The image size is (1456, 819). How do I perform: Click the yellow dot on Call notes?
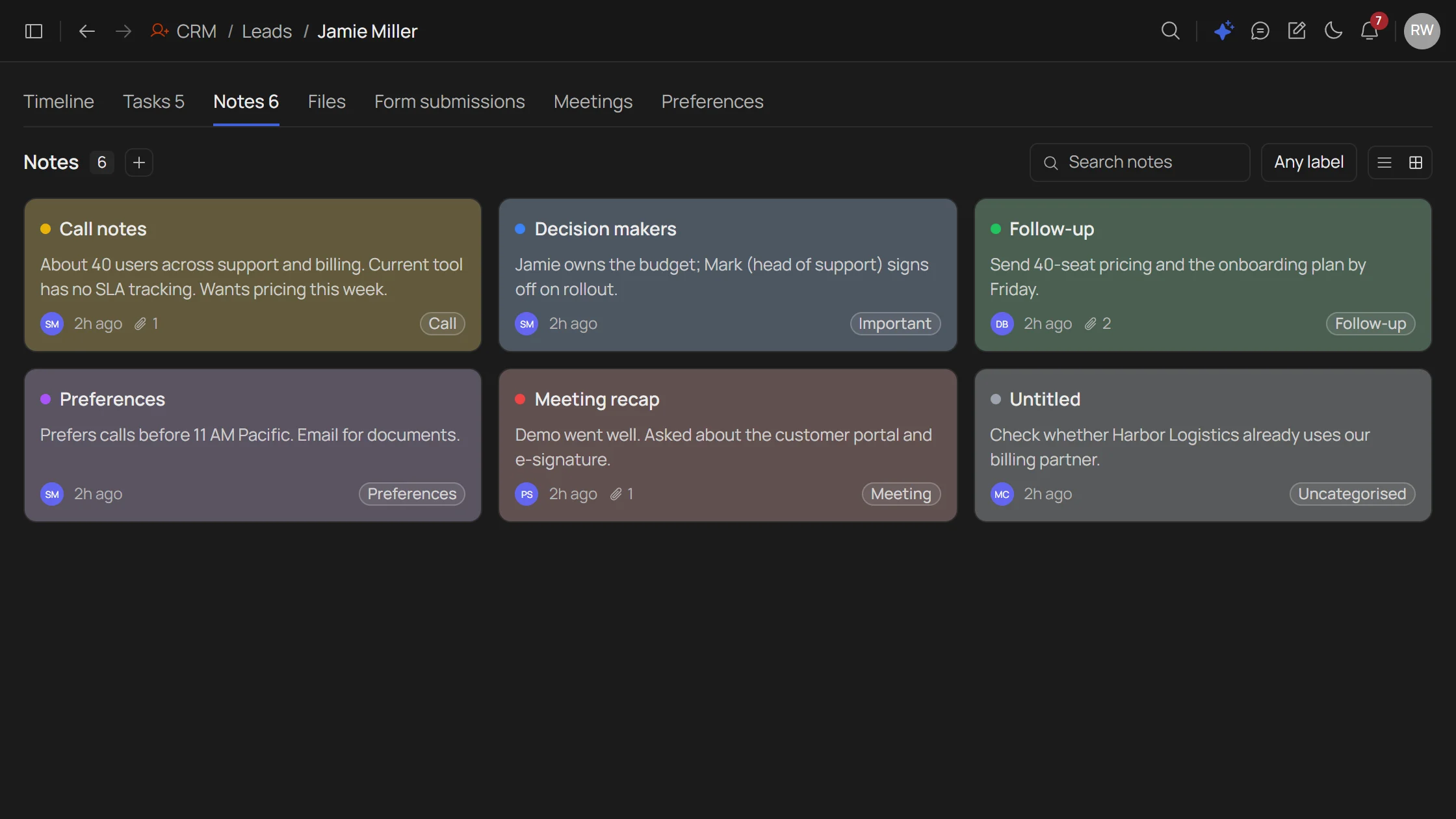click(45, 229)
